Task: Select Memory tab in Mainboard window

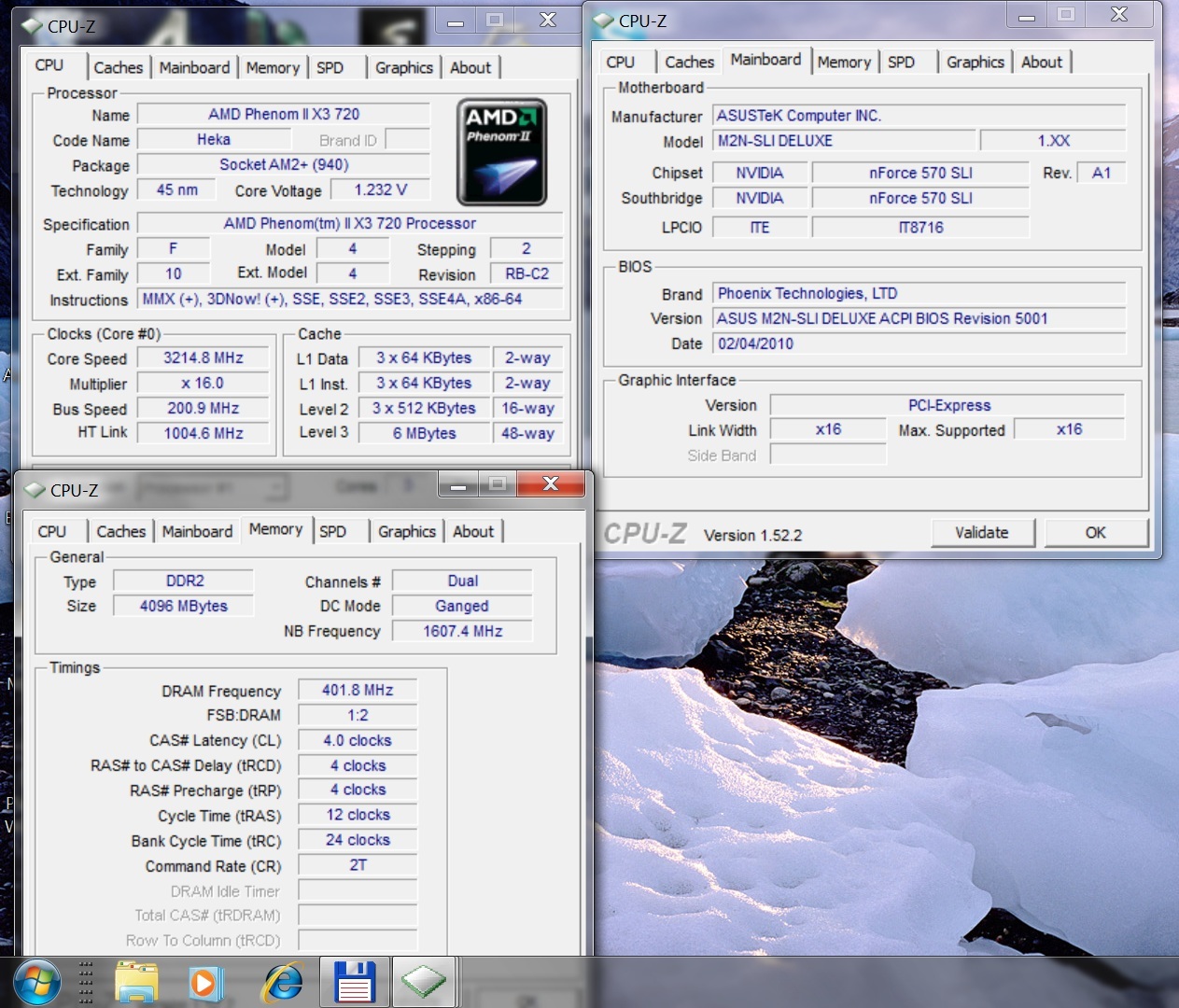Action: [844, 62]
